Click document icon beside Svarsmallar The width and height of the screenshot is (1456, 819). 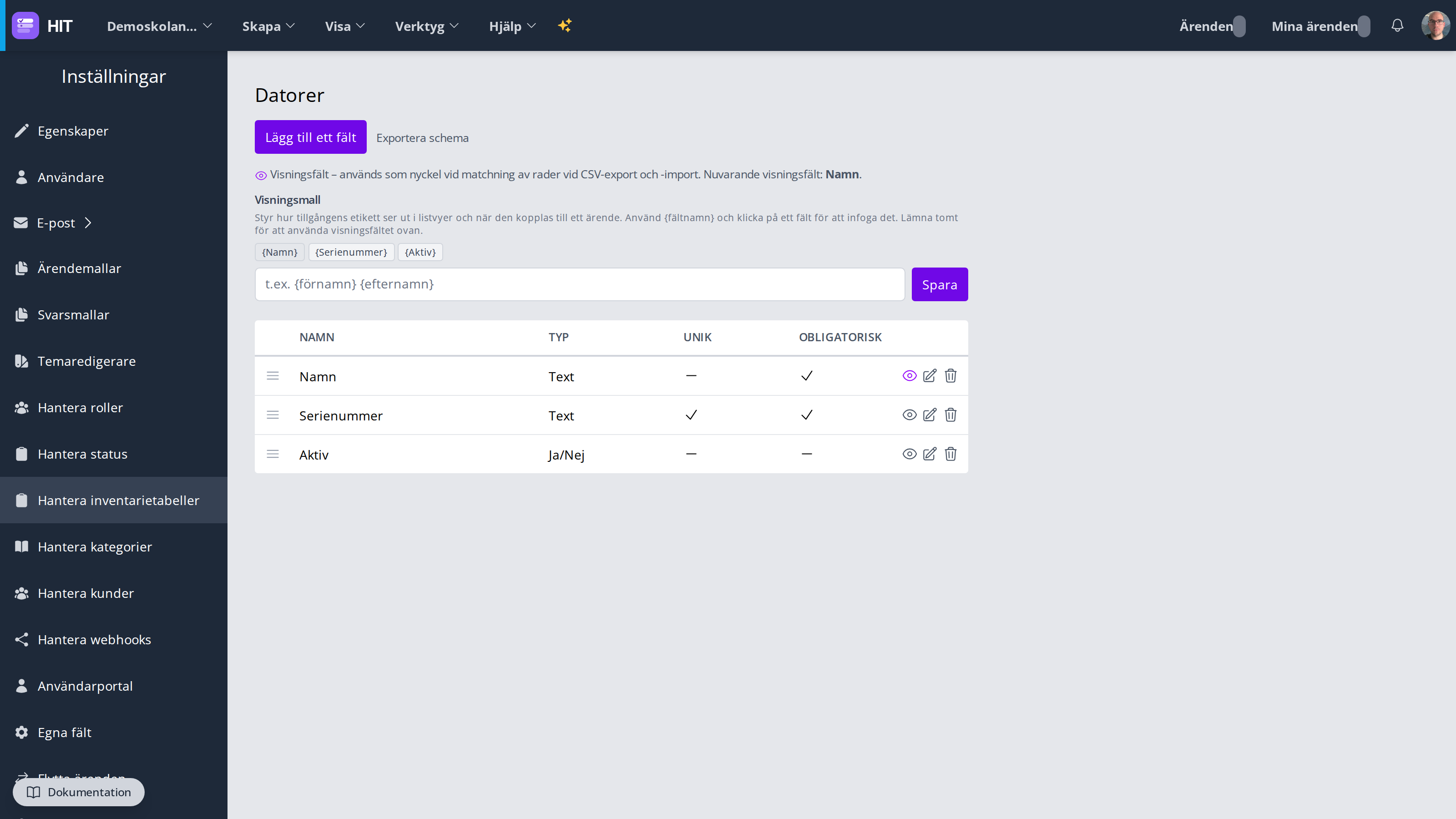pos(21,315)
